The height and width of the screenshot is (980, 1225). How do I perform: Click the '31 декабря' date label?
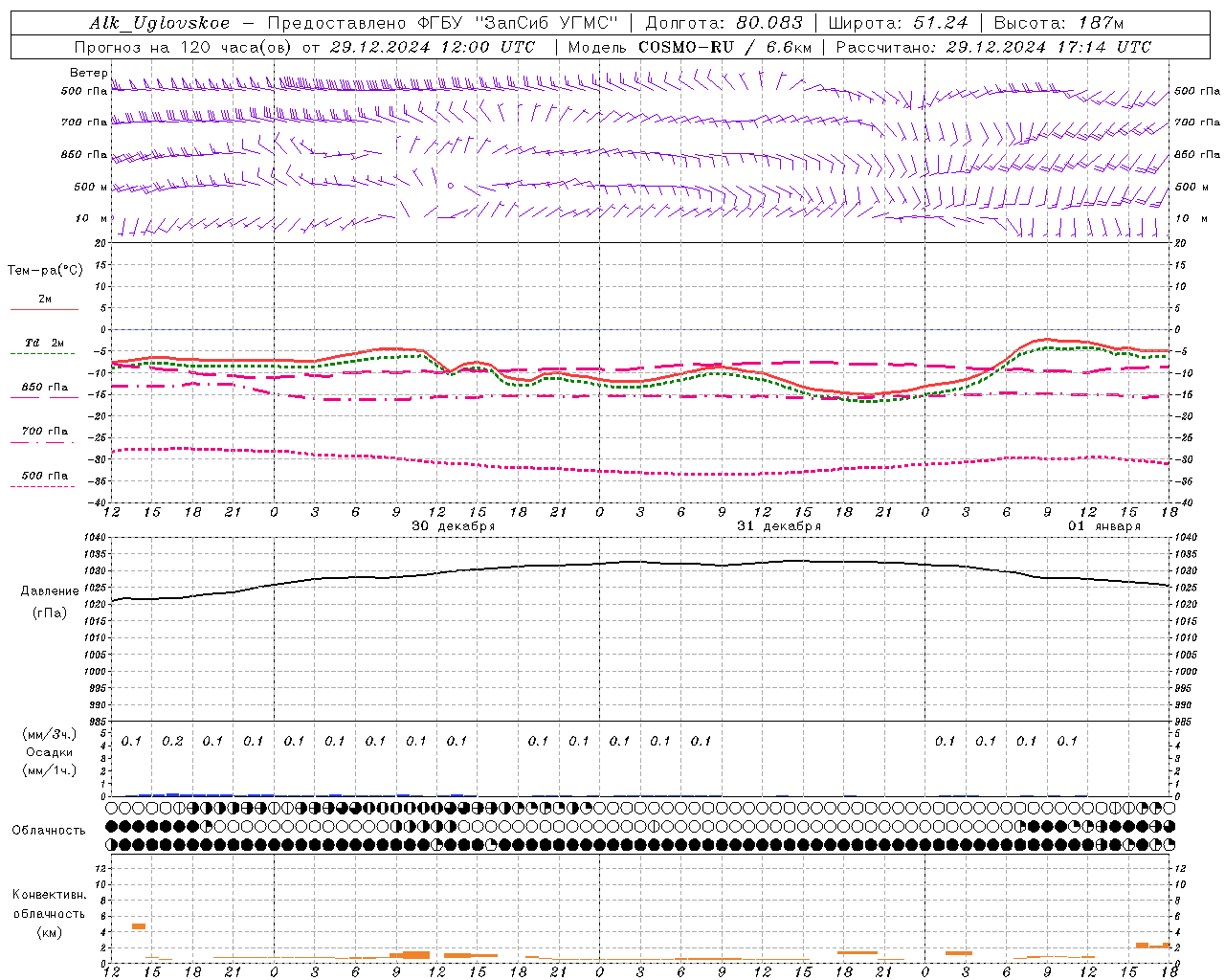(x=778, y=526)
